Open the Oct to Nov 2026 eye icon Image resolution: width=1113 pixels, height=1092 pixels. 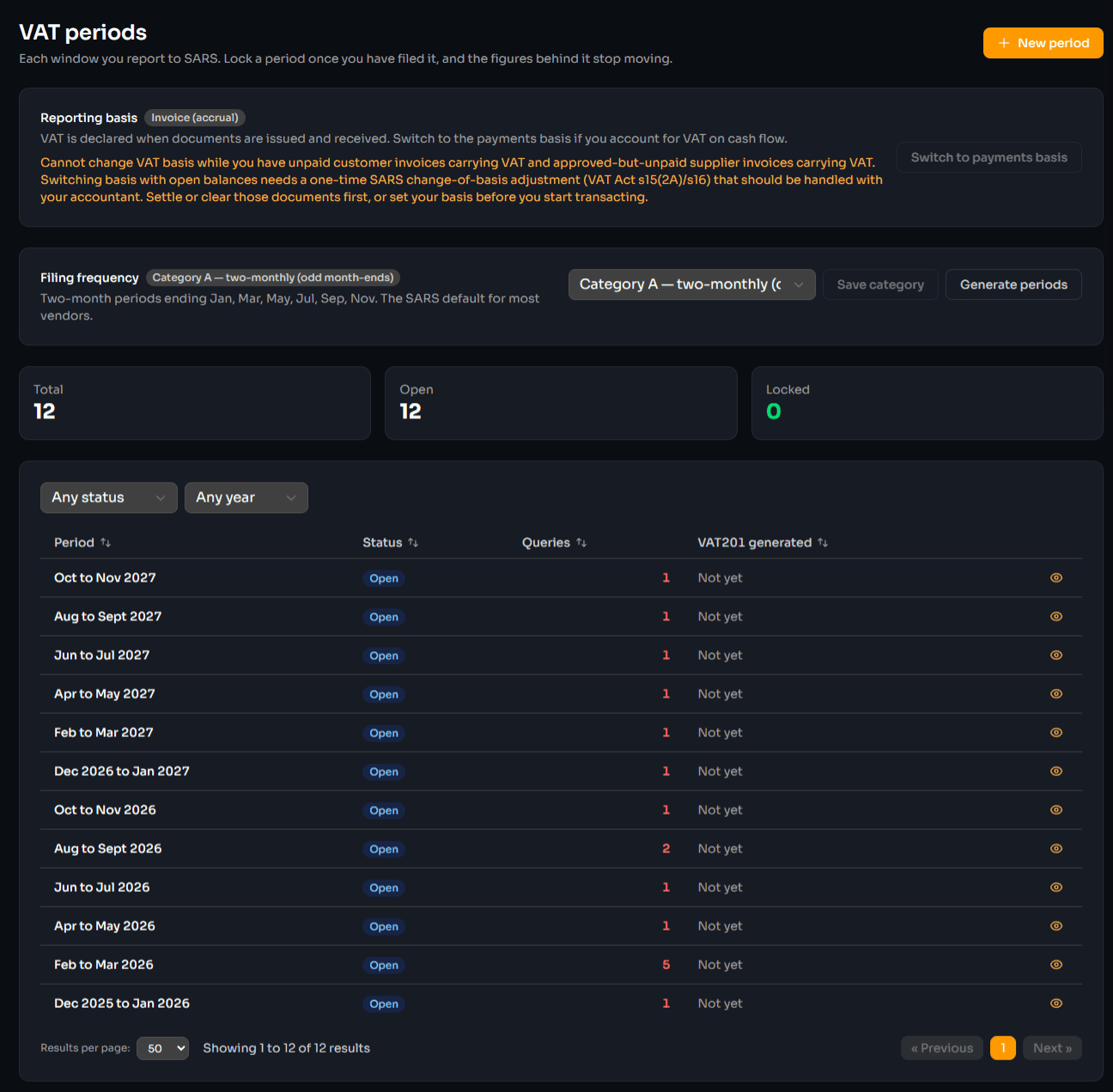click(x=1056, y=810)
